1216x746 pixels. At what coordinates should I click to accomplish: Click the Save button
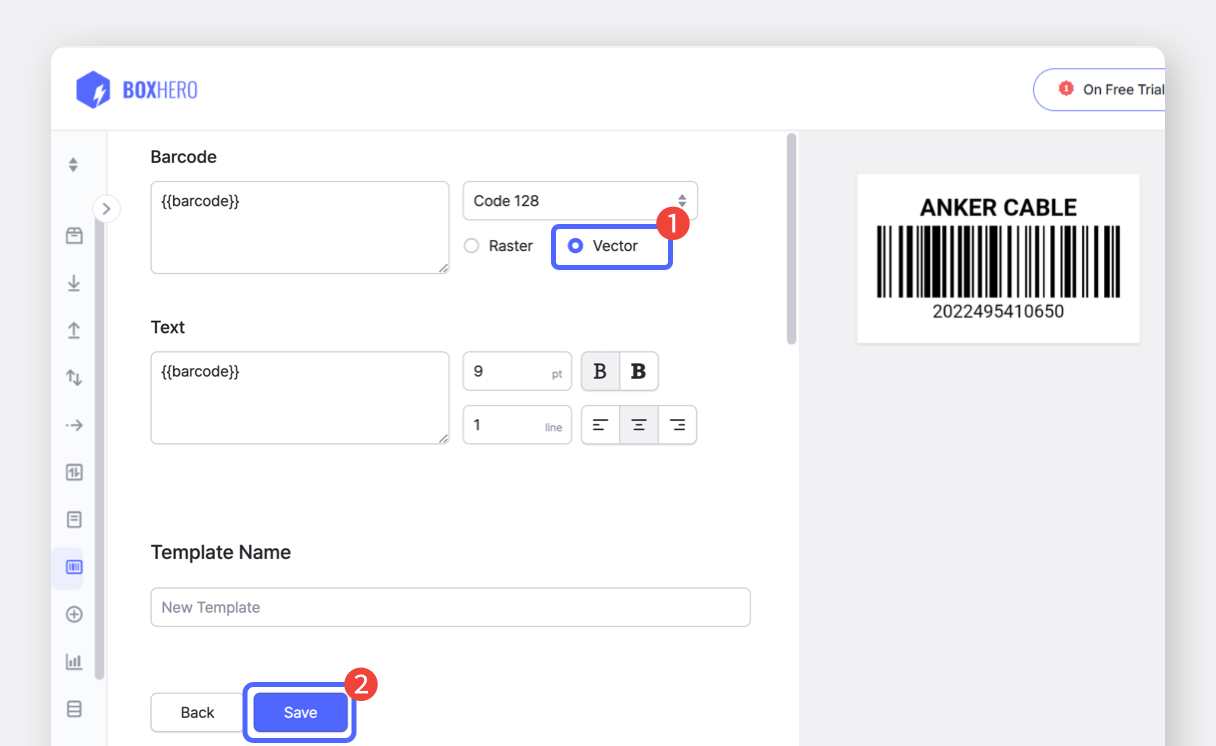coord(300,712)
